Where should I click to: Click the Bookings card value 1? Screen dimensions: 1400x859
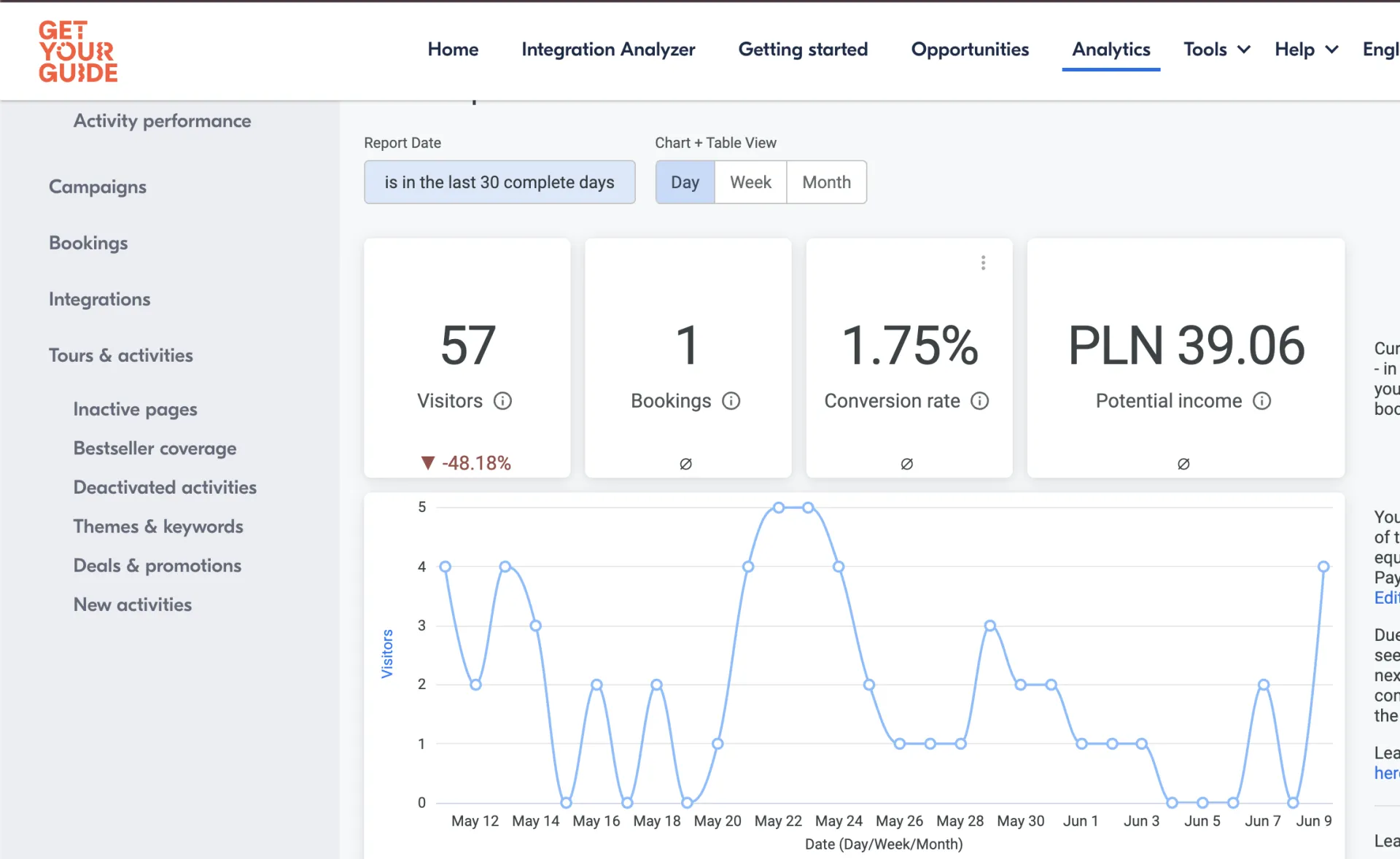[688, 346]
